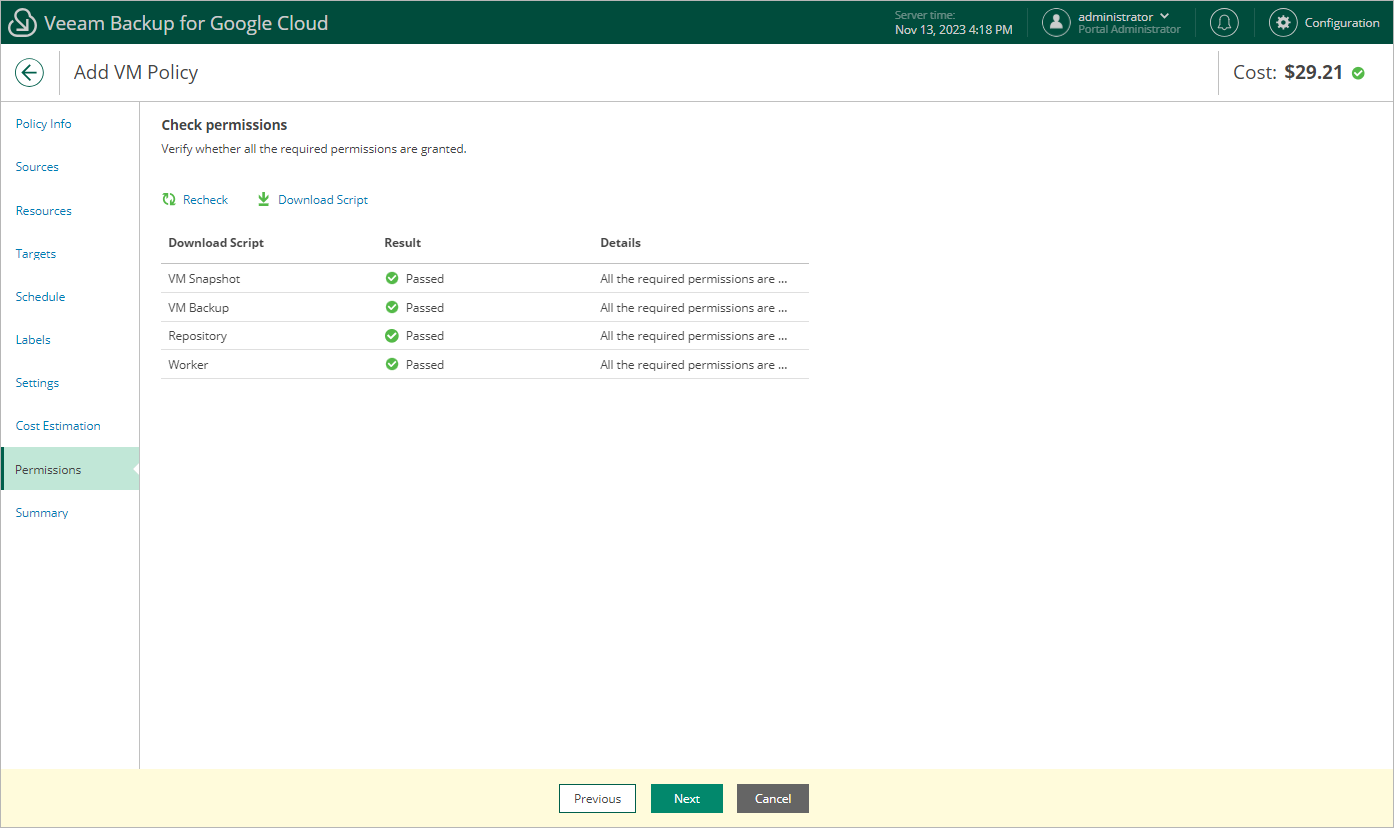Click the administrator user avatar icon
This screenshot has height=828, width=1394.
(x=1056, y=22)
